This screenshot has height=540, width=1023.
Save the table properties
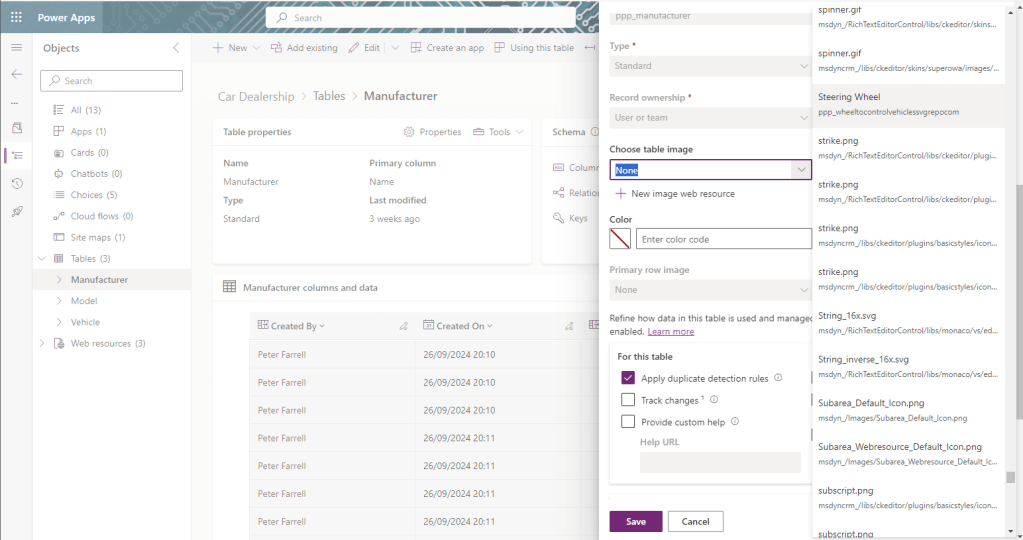click(x=635, y=521)
